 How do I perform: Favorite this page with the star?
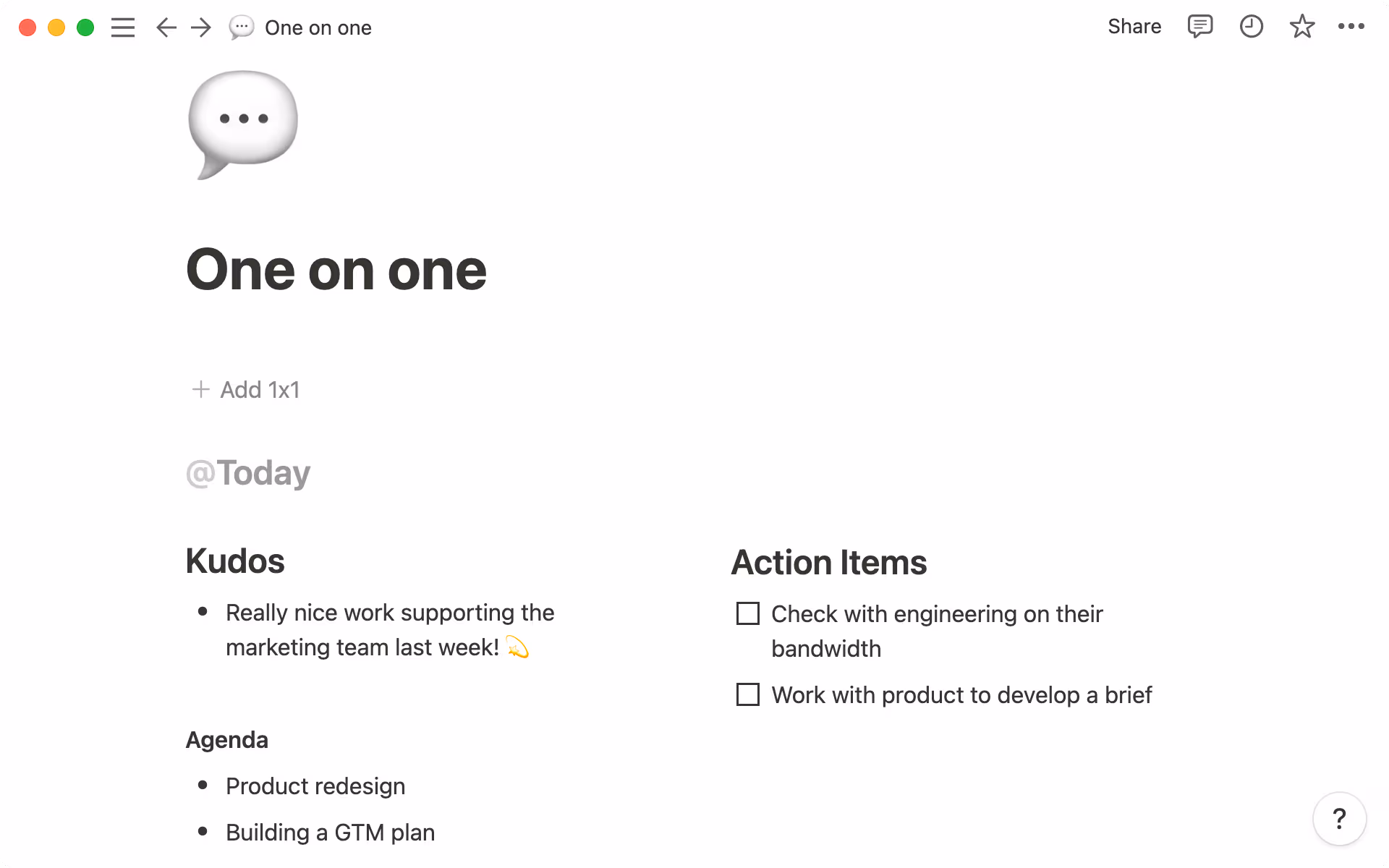pos(1301,27)
